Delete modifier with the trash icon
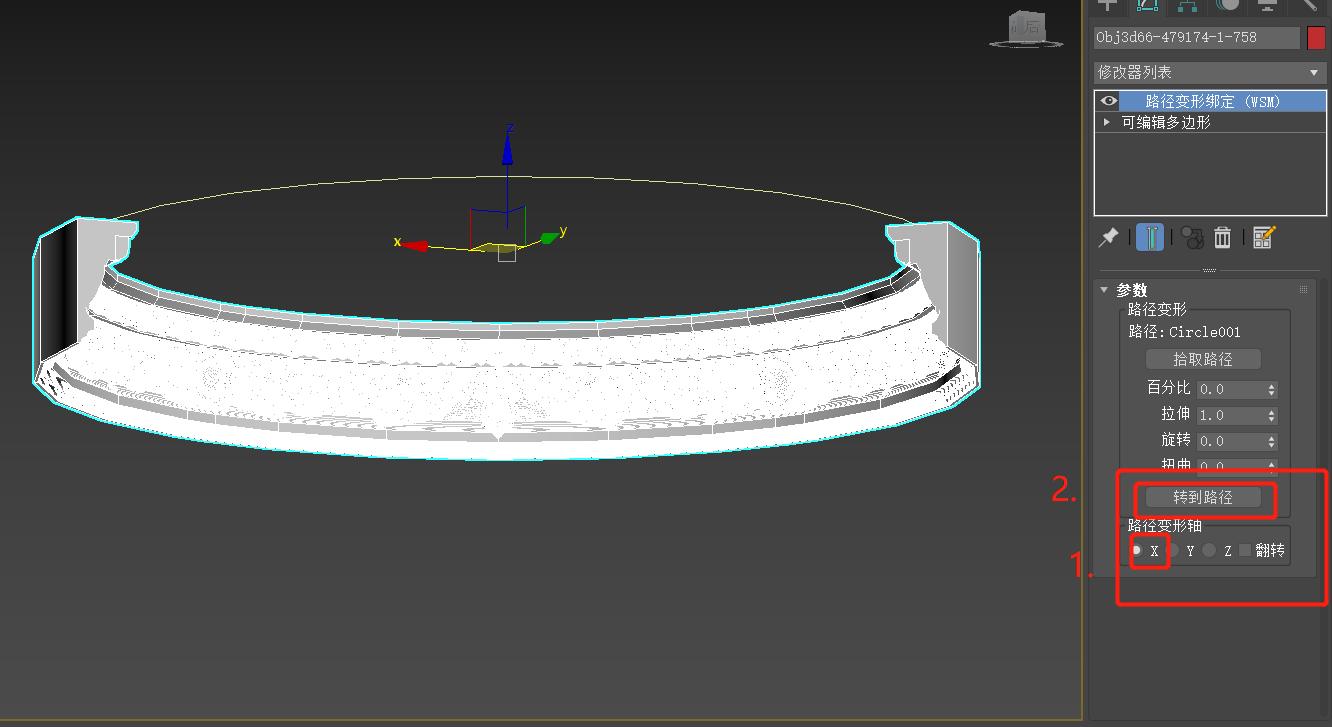1332x727 pixels. [x=1222, y=237]
